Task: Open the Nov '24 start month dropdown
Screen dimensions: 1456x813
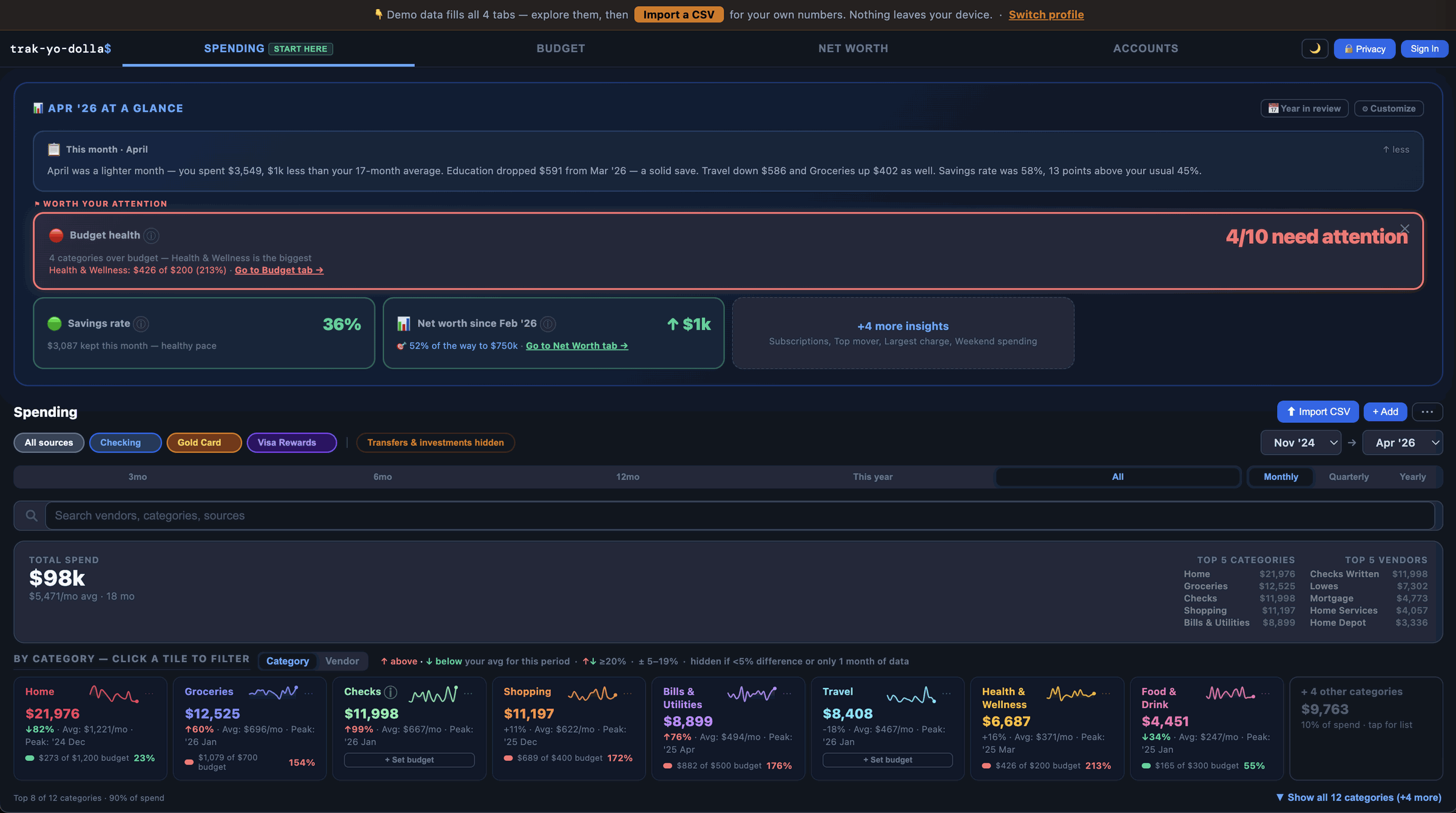Action: (x=1301, y=443)
